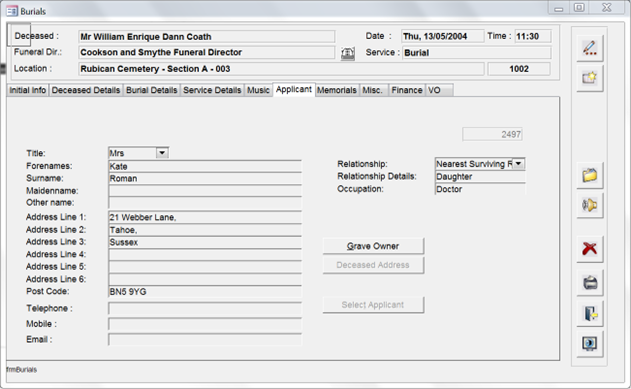Click the Occupation field showing Doctor
The width and height of the screenshot is (631, 389).
pos(480,189)
